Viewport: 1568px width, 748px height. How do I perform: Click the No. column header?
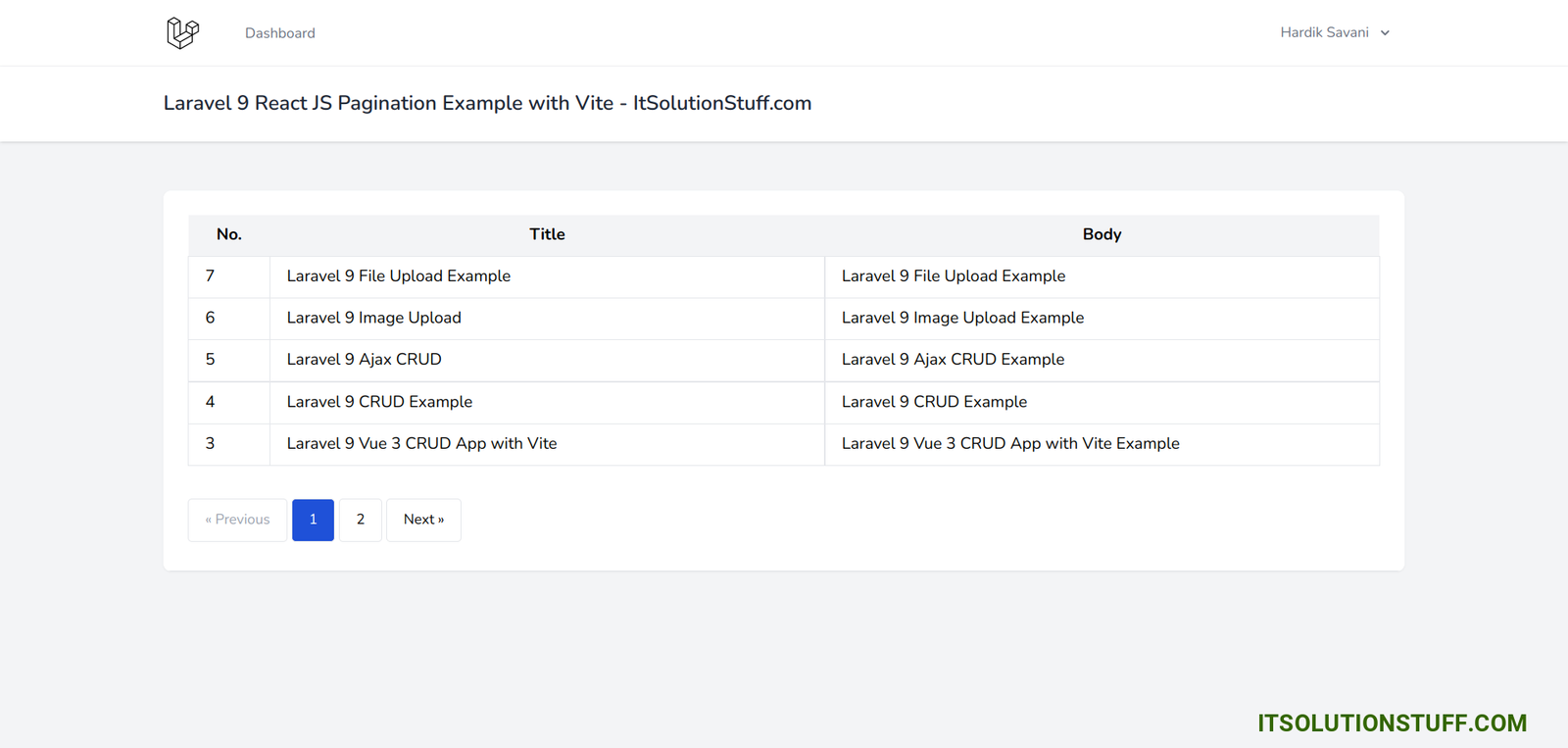pos(228,234)
